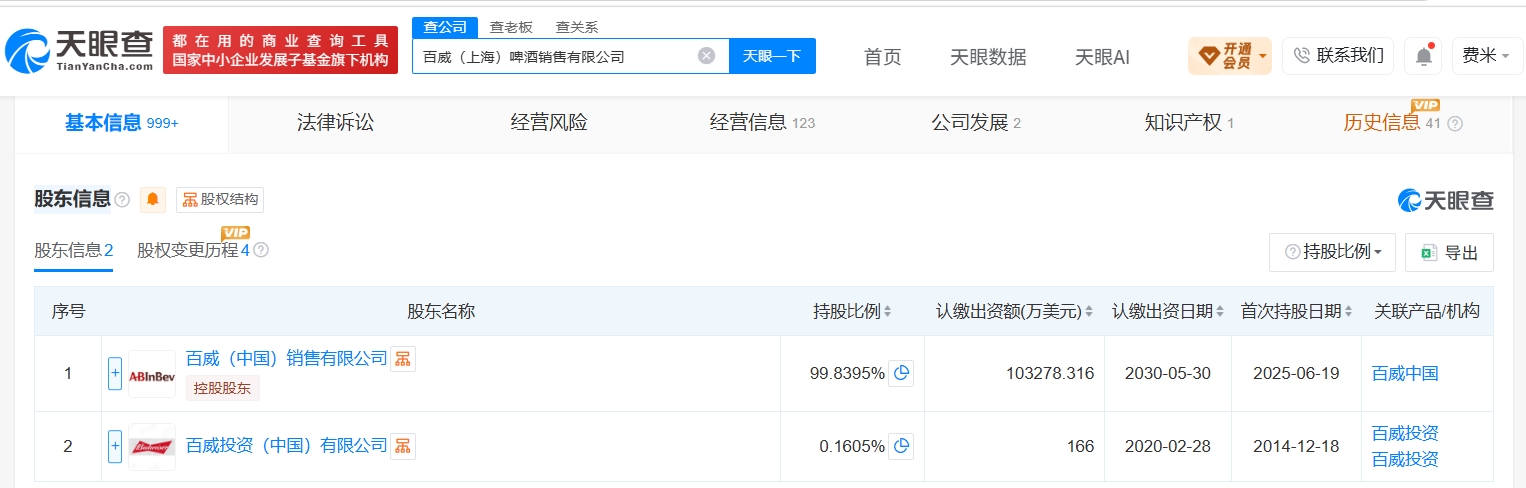Open the 费米 user account dropdown
The image size is (1526, 488).
pos(1485,56)
